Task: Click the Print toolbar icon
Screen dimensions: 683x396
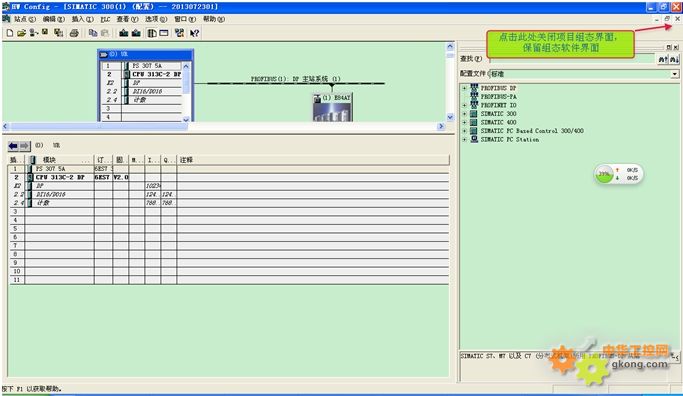Action: point(74,33)
